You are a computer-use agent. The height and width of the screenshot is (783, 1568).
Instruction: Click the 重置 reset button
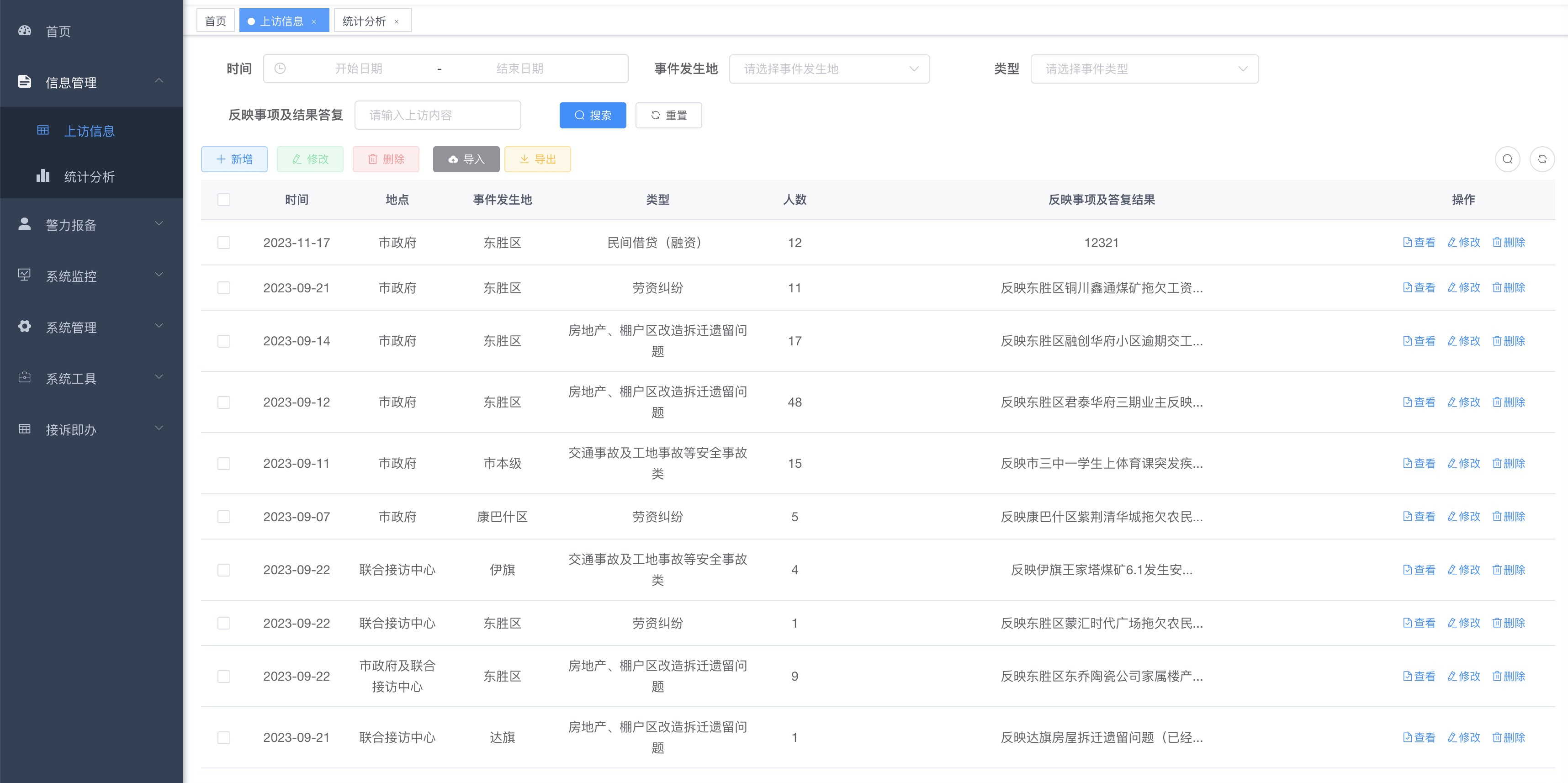[x=668, y=115]
